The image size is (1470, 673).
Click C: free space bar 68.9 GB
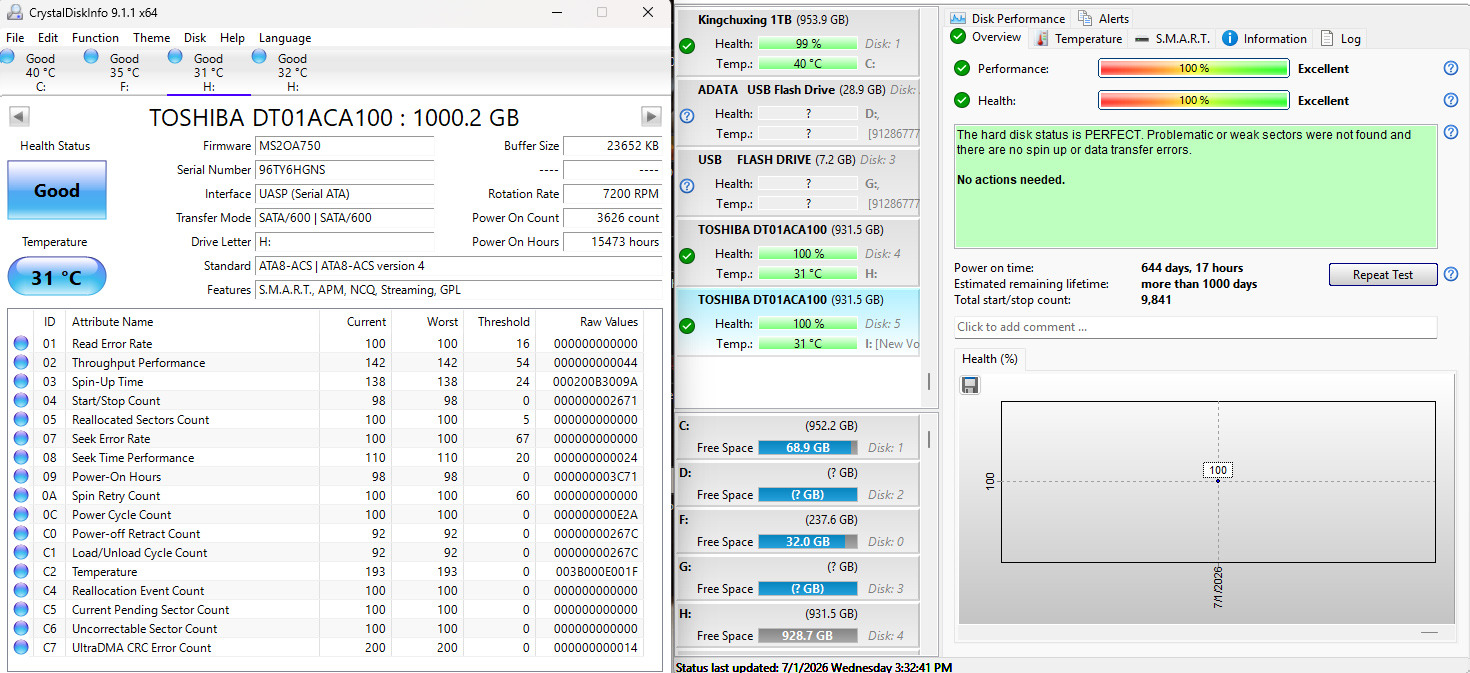[x=808, y=448]
